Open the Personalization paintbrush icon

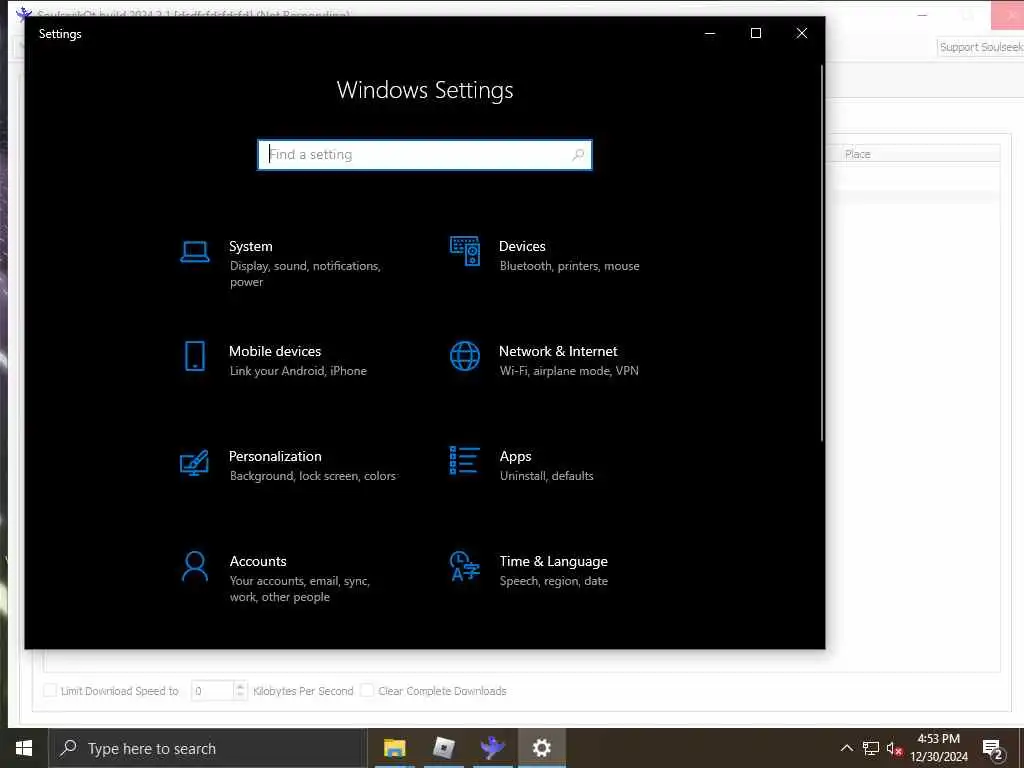(x=195, y=462)
